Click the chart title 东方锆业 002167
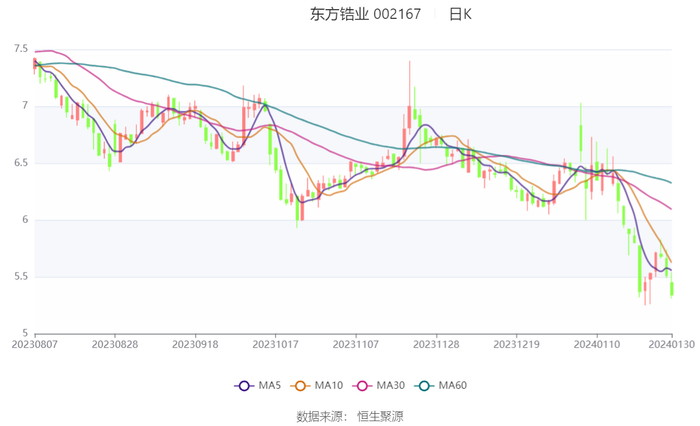The image size is (700, 426). coord(365,14)
